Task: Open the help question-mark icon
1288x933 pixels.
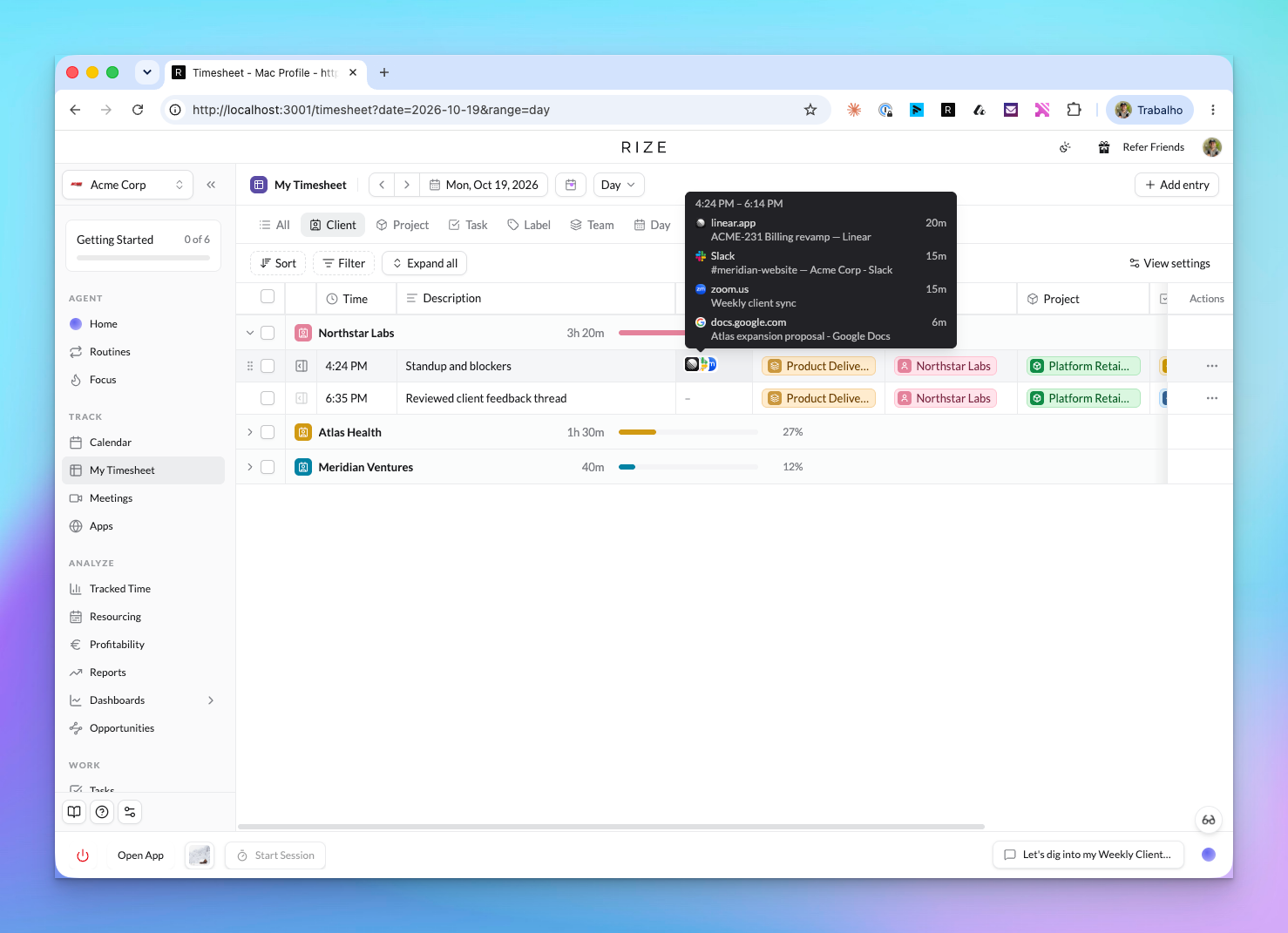Action: point(102,812)
